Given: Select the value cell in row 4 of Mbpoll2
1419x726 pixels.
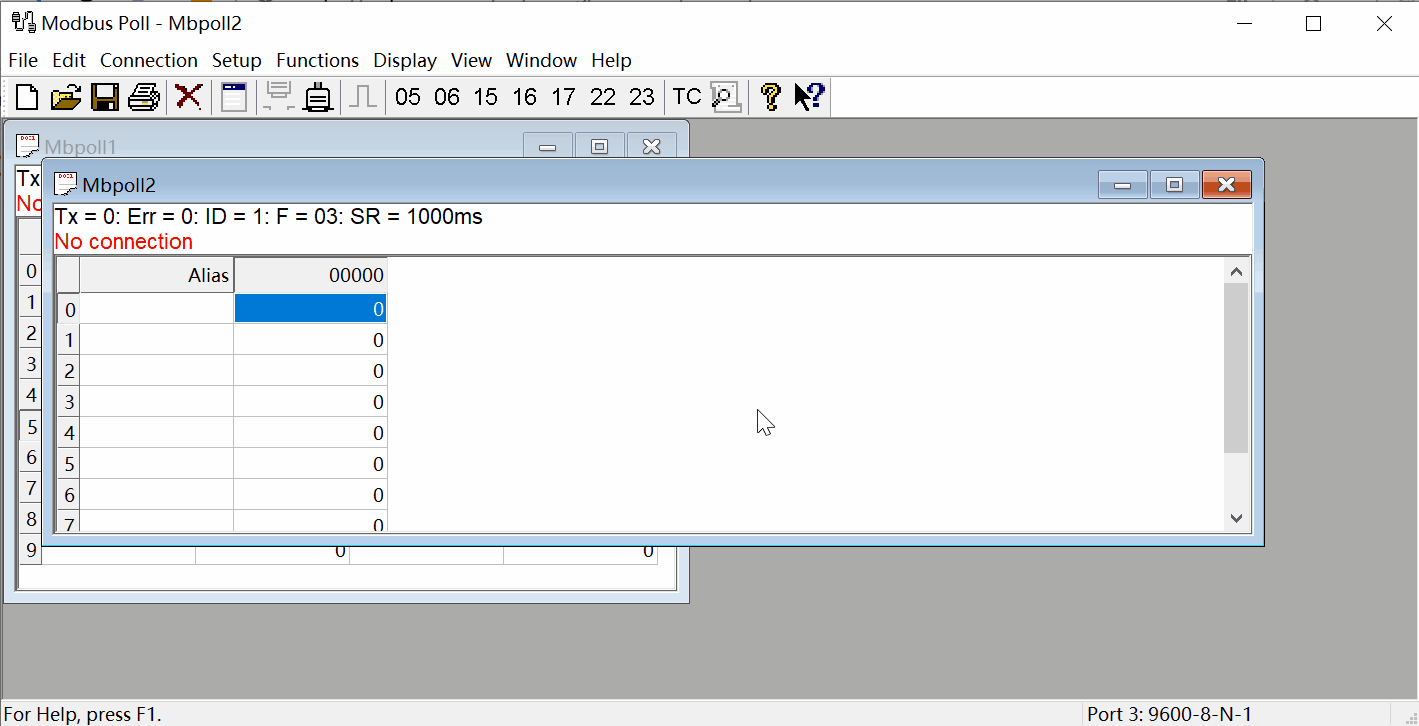Looking at the screenshot, I should click(310, 433).
